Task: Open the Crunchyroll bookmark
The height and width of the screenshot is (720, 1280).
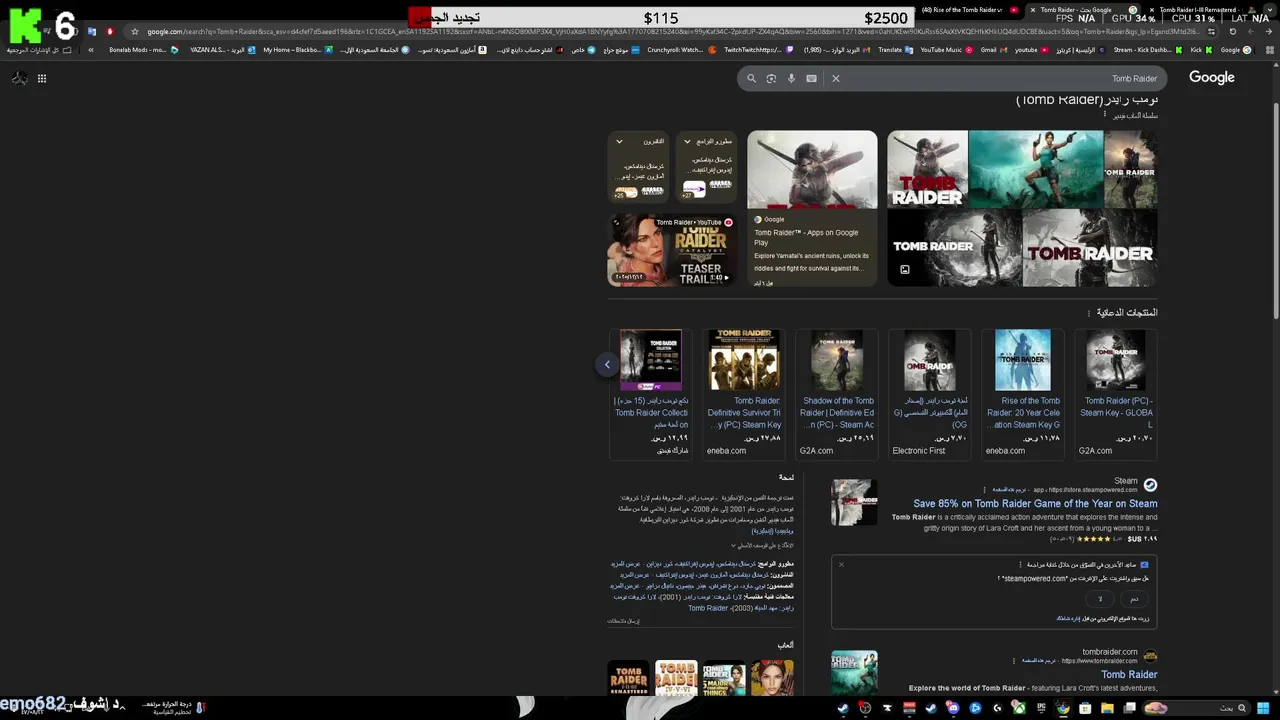Action: (682, 49)
